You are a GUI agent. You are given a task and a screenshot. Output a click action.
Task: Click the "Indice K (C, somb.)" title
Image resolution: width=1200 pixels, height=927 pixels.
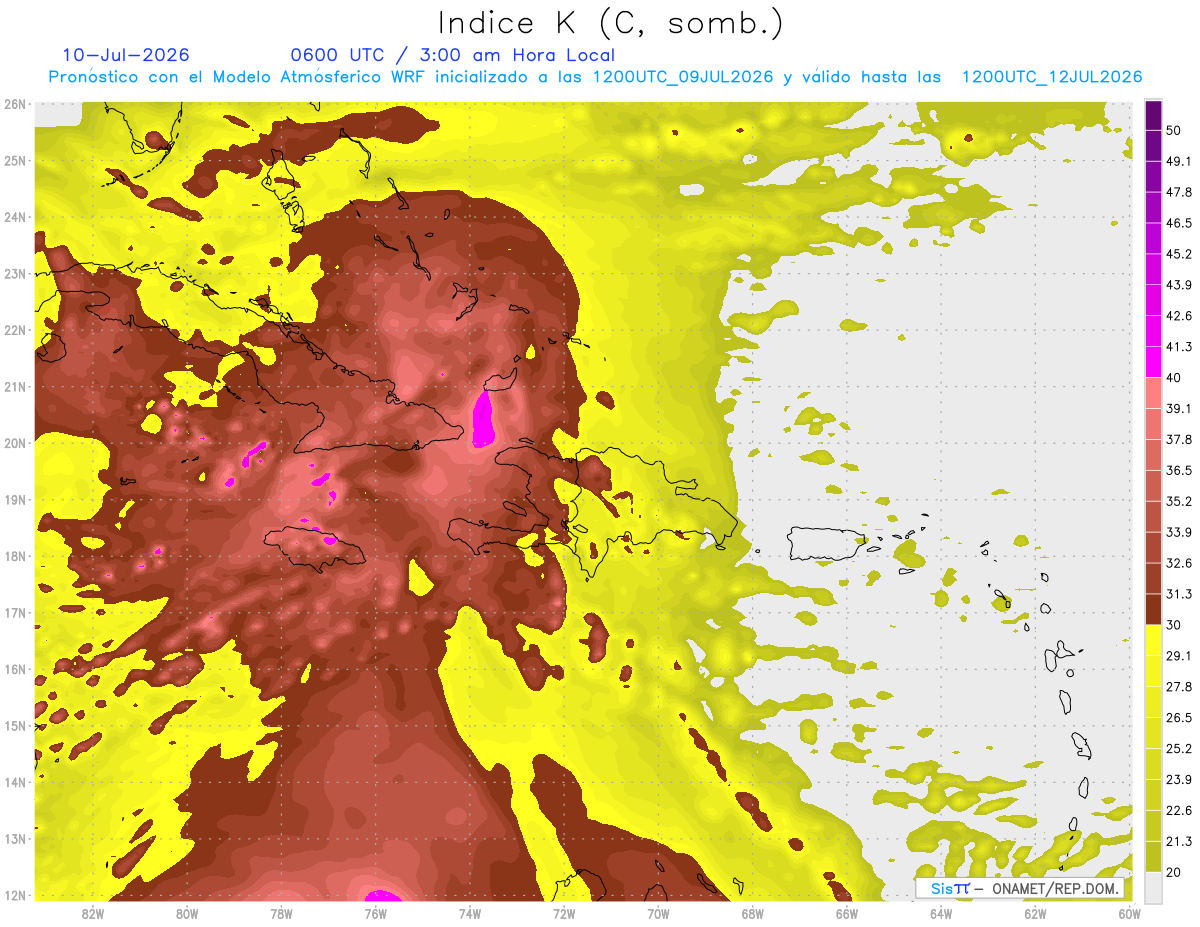pos(610,23)
